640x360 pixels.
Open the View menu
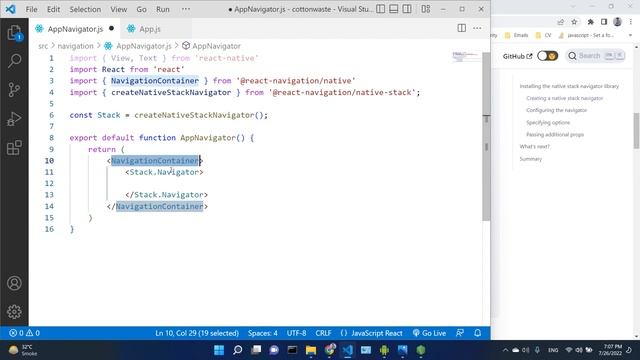click(118, 9)
